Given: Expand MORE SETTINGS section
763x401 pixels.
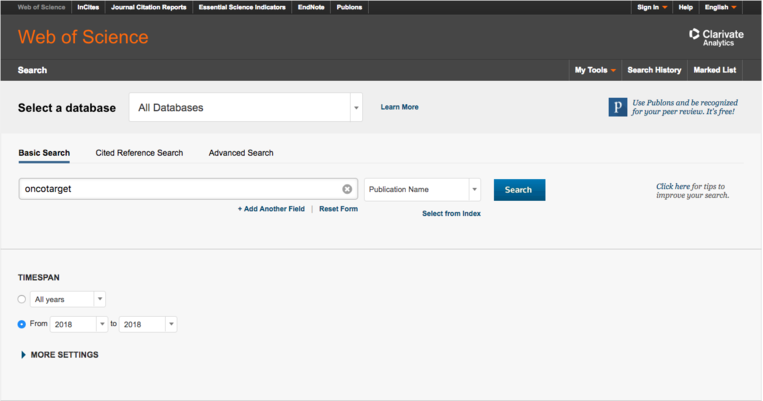Looking at the screenshot, I should [x=59, y=355].
